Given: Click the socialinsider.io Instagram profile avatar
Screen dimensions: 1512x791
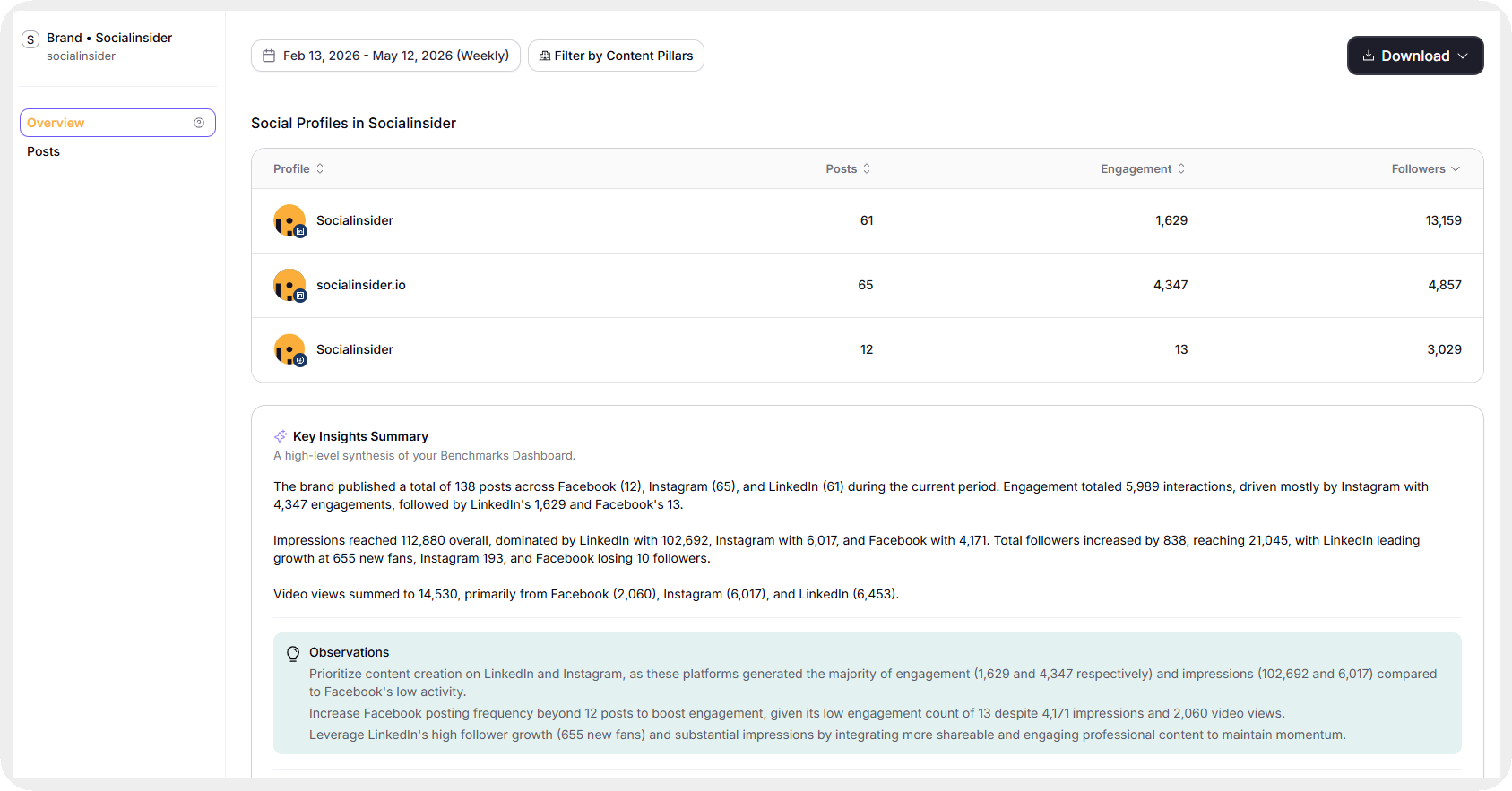Looking at the screenshot, I should [x=289, y=285].
